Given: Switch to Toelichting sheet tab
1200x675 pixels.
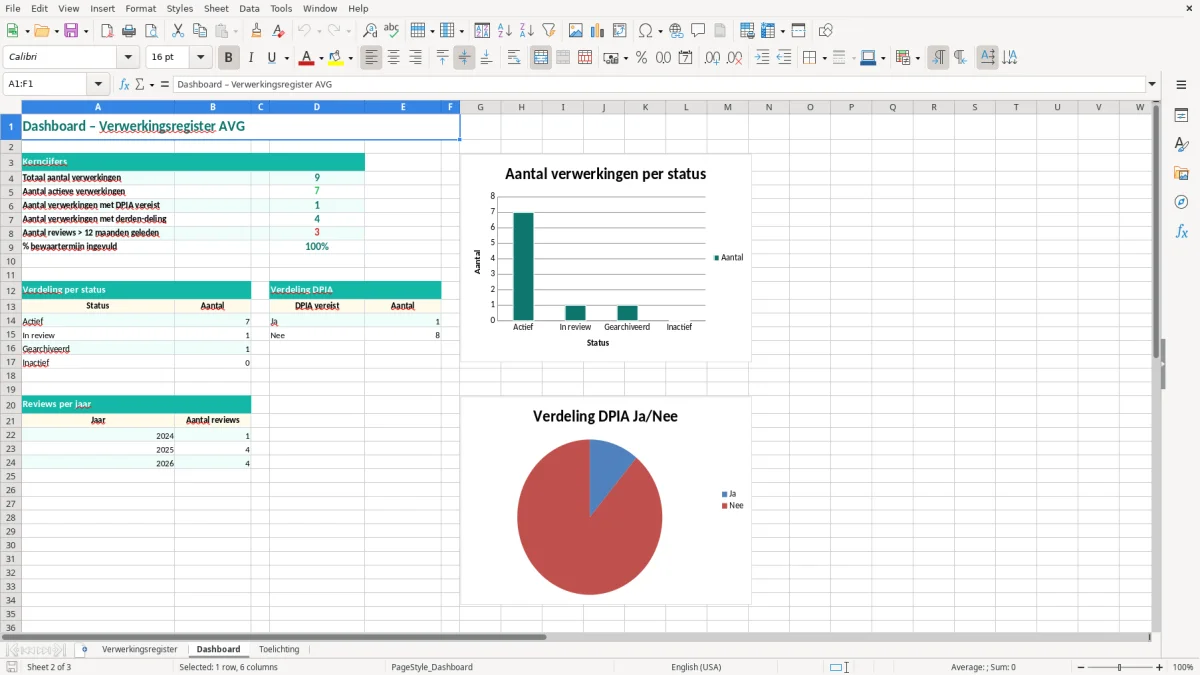Looking at the screenshot, I should pyautogui.click(x=279, y=649).
